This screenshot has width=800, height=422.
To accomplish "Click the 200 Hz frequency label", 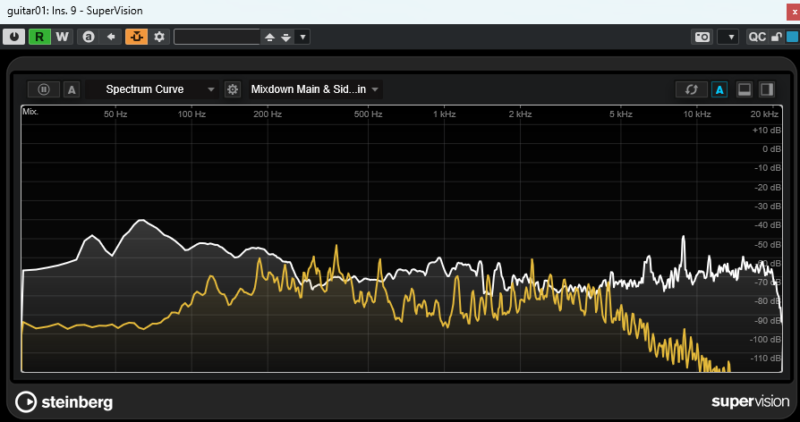I will pos(267,114).
